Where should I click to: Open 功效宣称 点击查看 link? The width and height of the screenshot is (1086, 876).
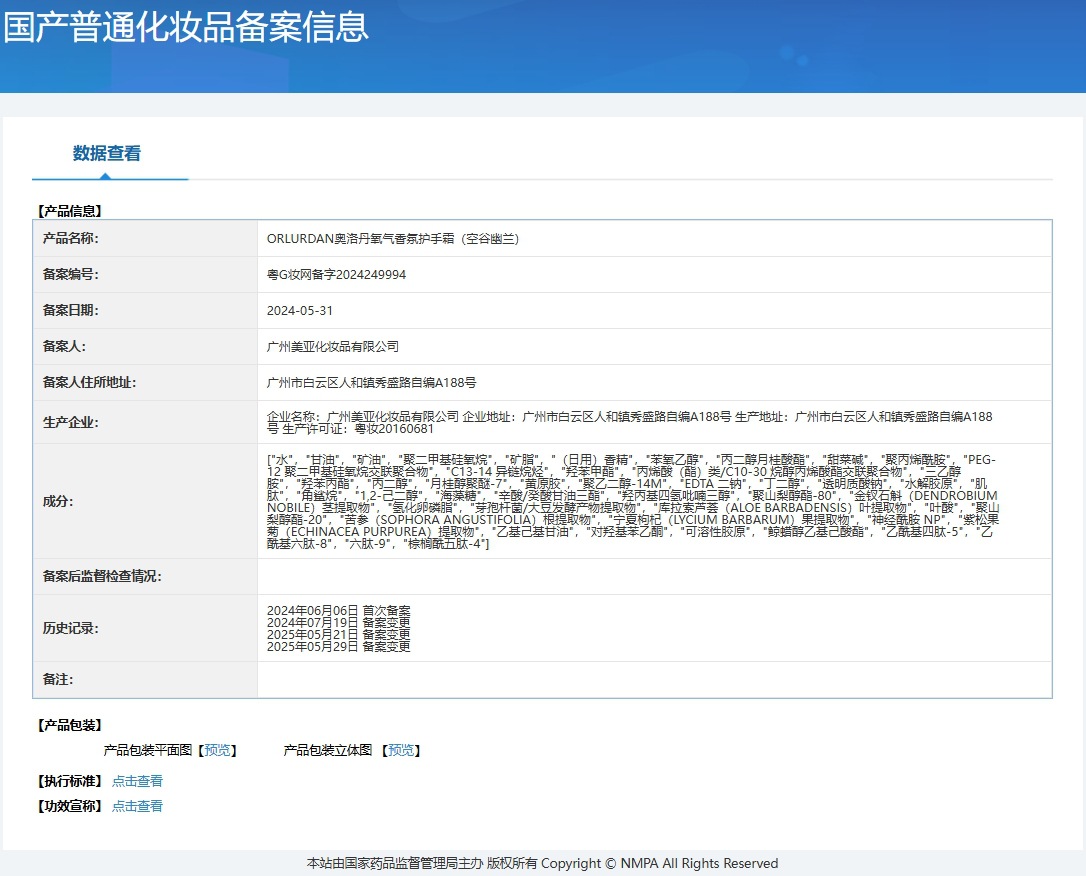coord(137,806)
